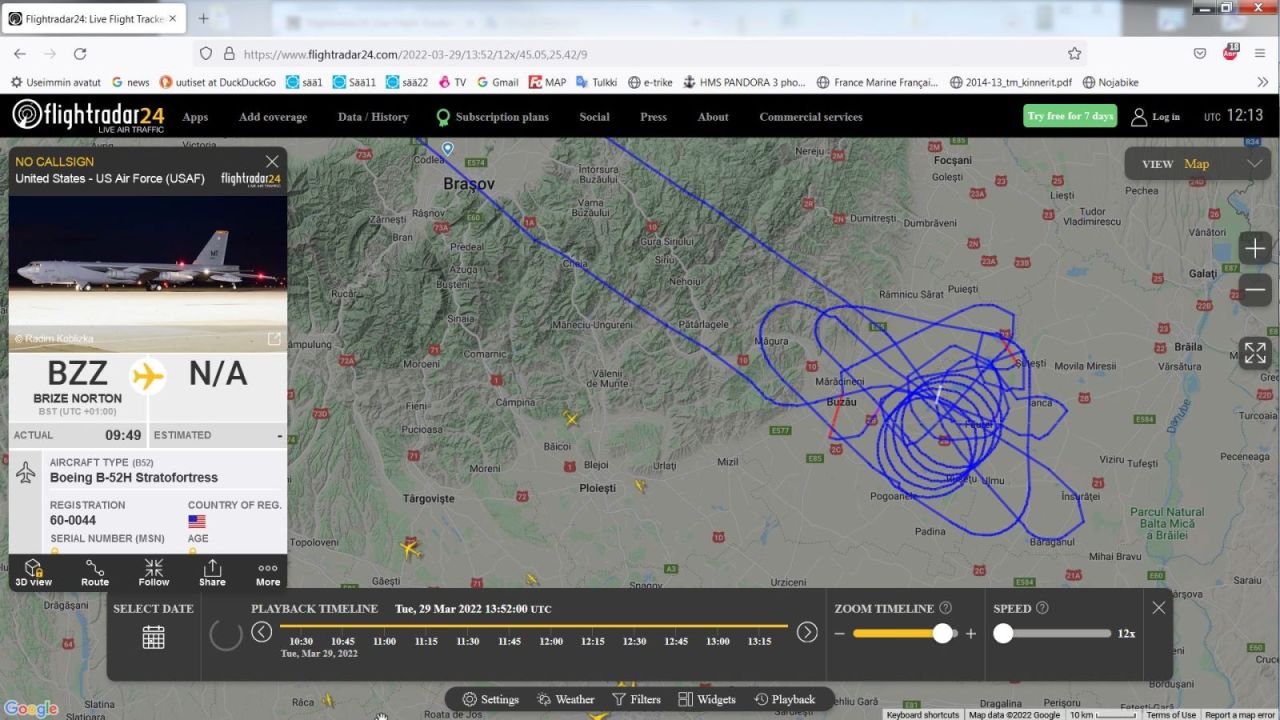
Task: Open the Social menu
Action: [x=594, y=117]
